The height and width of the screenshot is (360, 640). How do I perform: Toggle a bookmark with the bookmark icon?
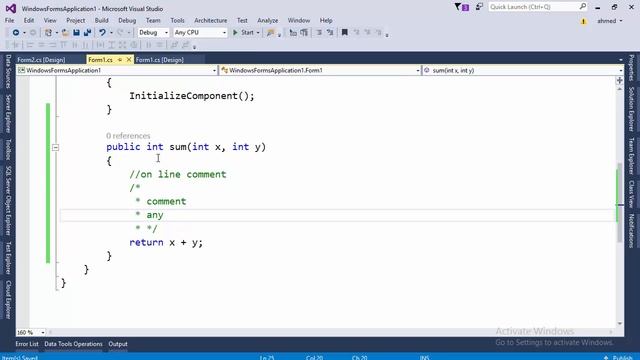[344, 33]
